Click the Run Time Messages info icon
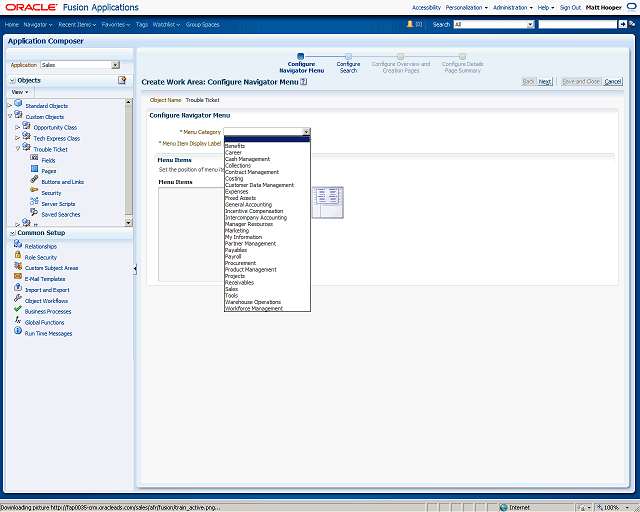This screenshot has height=512, width=640. pos(18,330)
